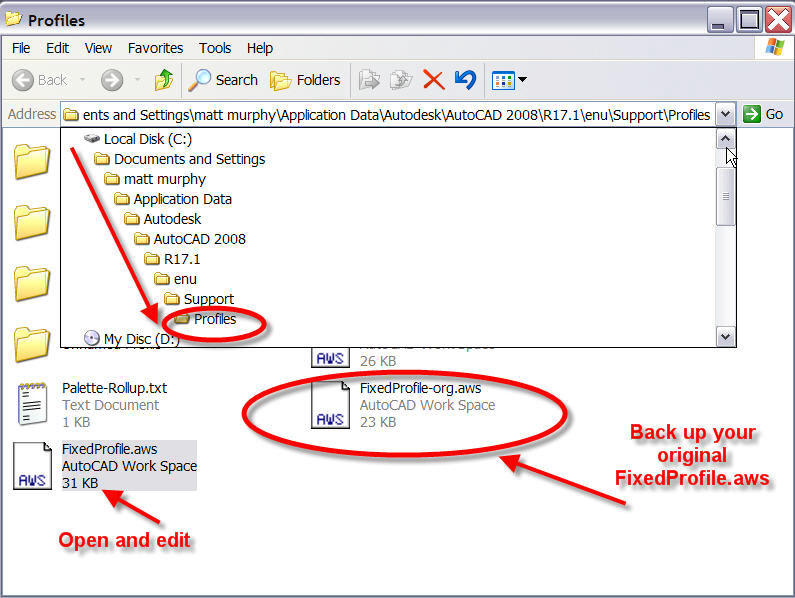The height and width of the screenshot is (598, 795).
Task: Click the address list scroll up arrow
Action: click(726, 138)
